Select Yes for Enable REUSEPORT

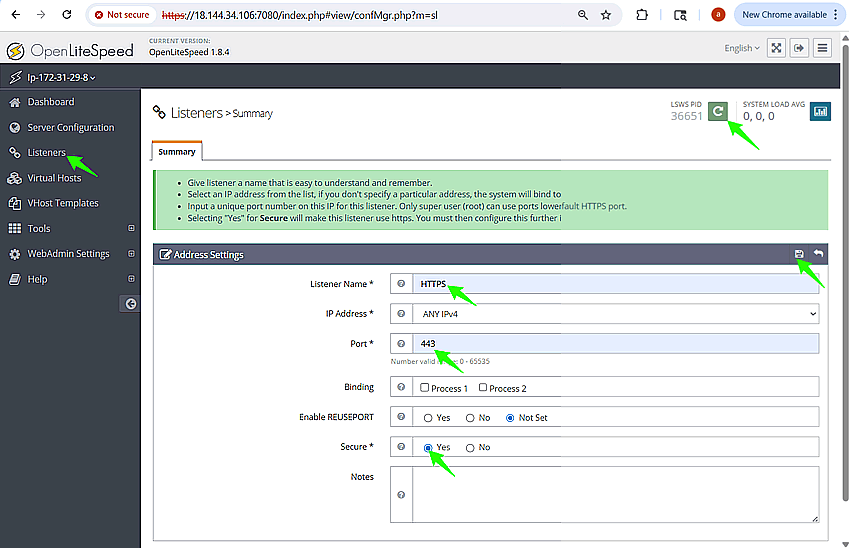point(428,418)
